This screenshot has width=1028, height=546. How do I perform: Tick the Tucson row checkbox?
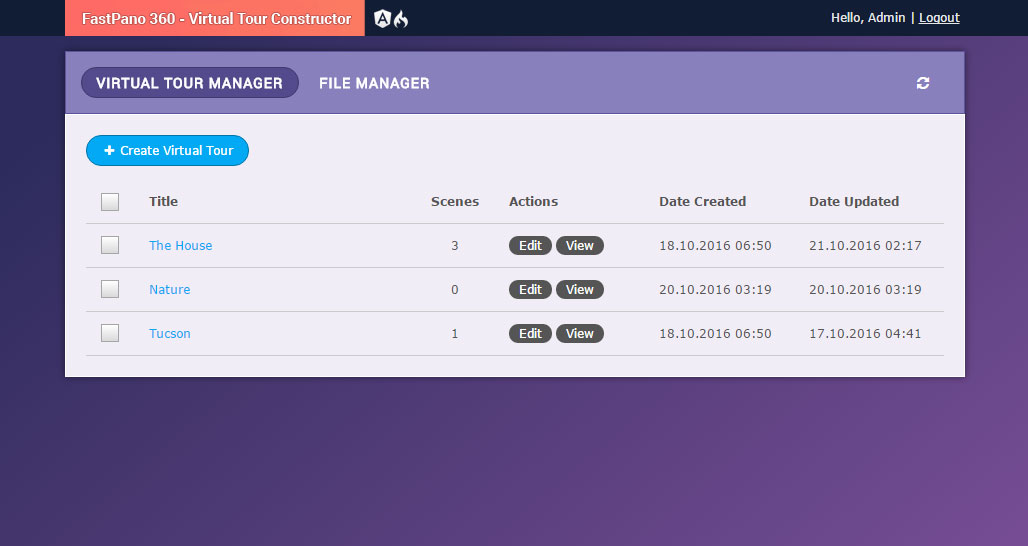pos(110,333)
